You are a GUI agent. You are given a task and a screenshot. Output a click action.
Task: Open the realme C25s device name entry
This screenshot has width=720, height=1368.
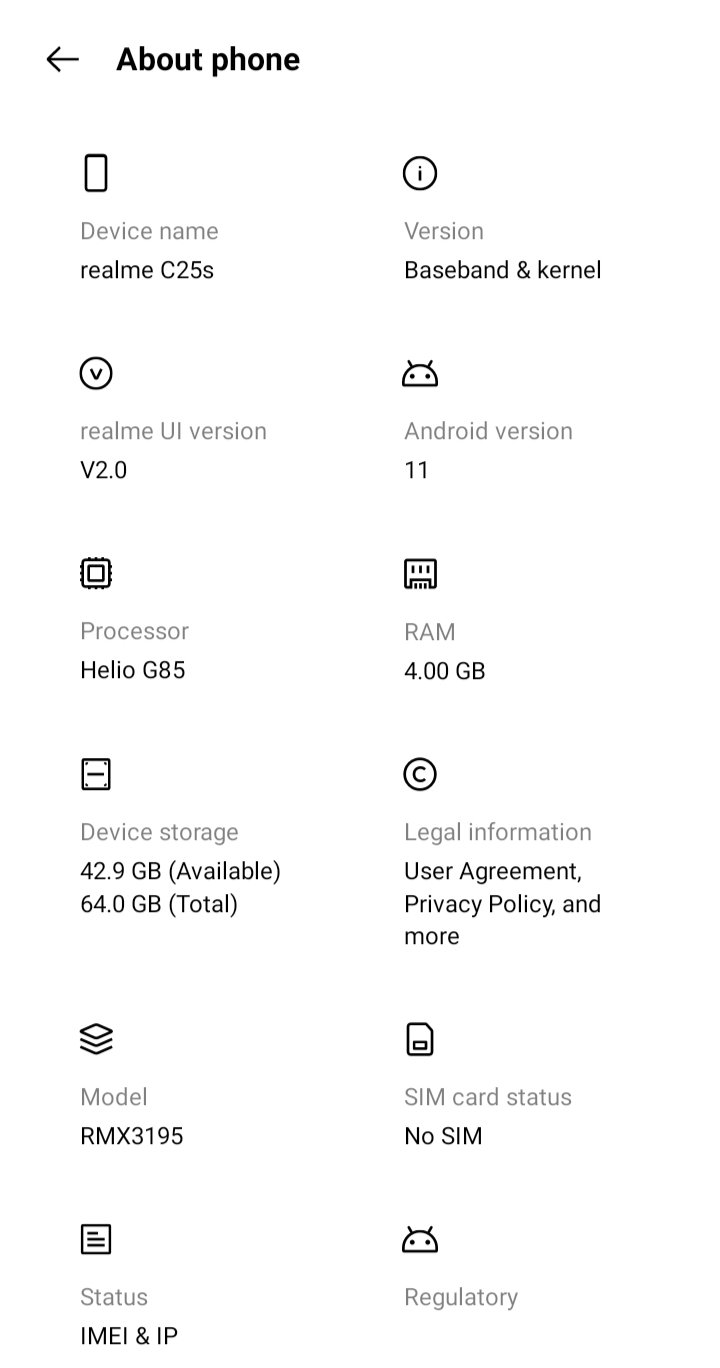click(147, 270)
